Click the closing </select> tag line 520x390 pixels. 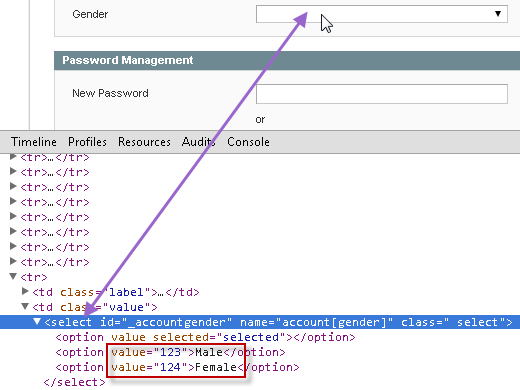pyautogui.click(x=74, y=382)
